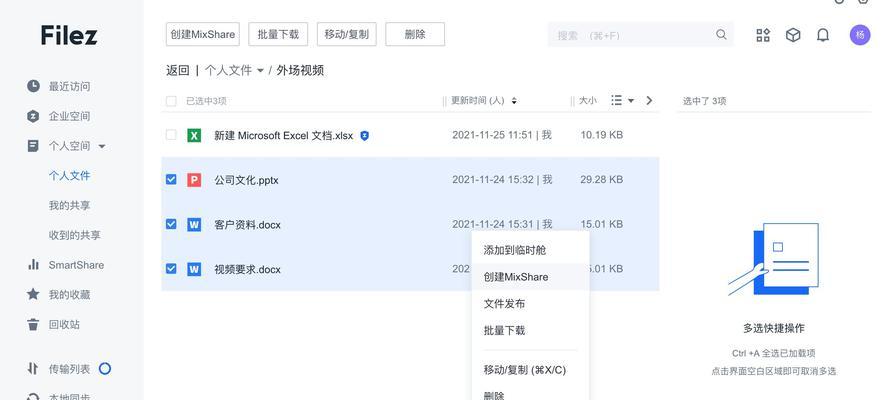881x400 pixels.
Task: Click the 10.19 KB size value
Action: tap(601, 135)
